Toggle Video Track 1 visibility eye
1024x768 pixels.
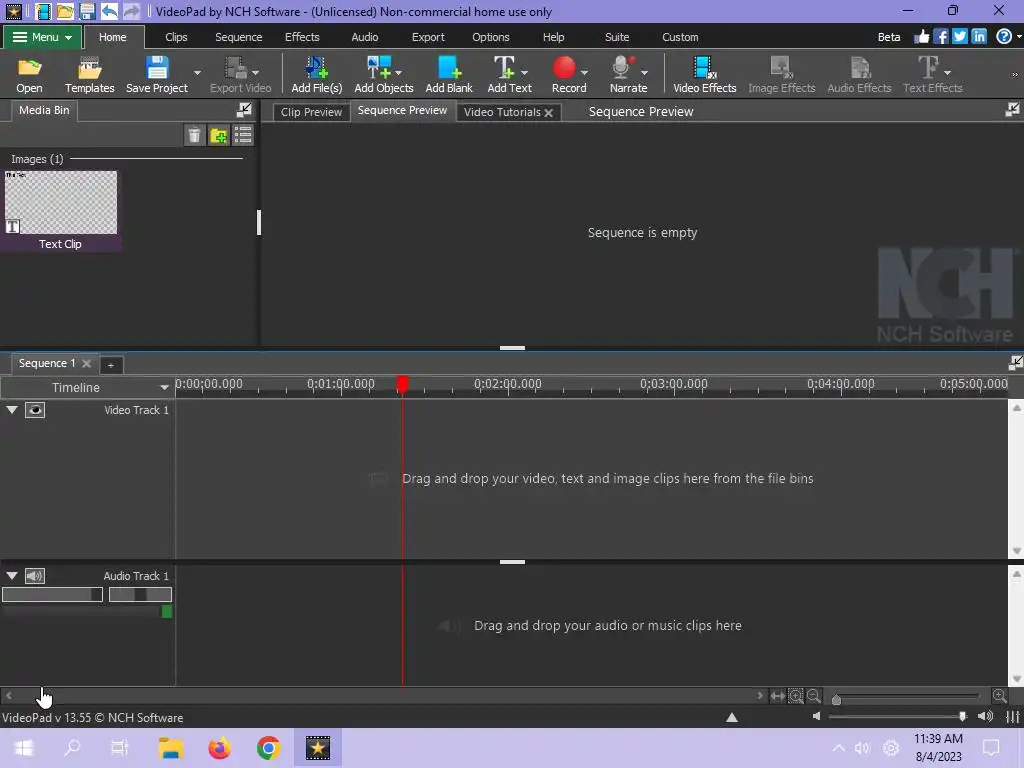click(x=35, y=410)
